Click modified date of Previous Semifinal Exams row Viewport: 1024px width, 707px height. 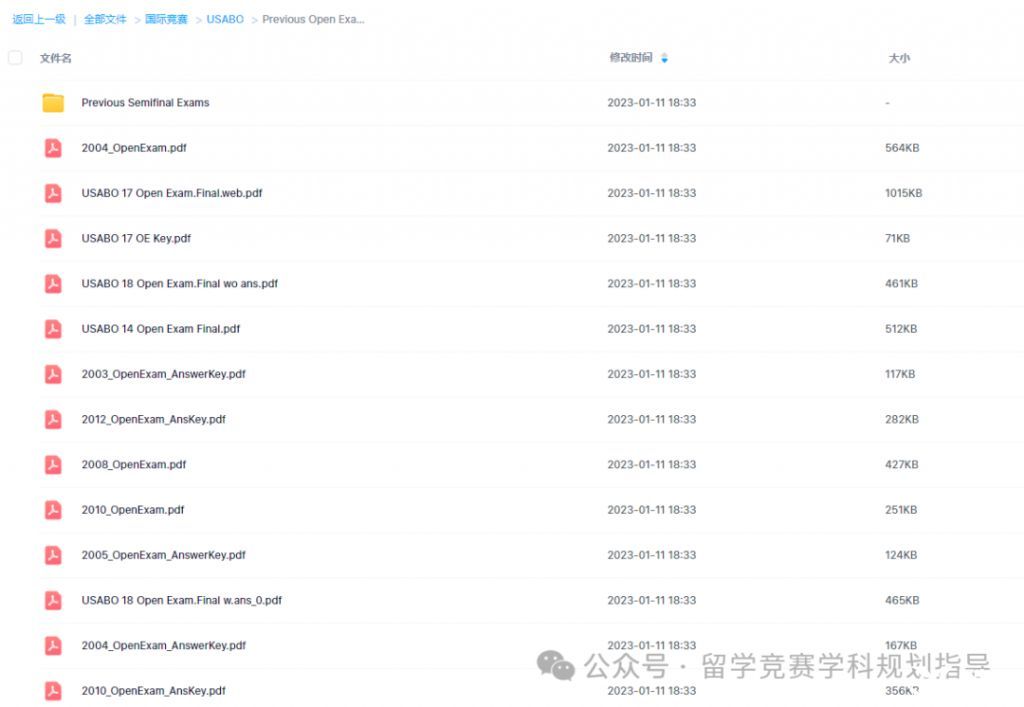(x=652, y=102)
